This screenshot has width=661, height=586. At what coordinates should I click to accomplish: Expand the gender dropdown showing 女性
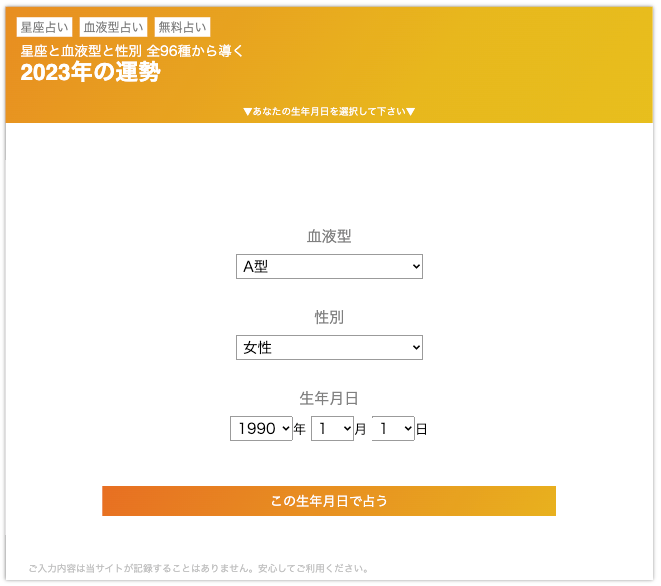pyautogui.click(x=329, y=348)
